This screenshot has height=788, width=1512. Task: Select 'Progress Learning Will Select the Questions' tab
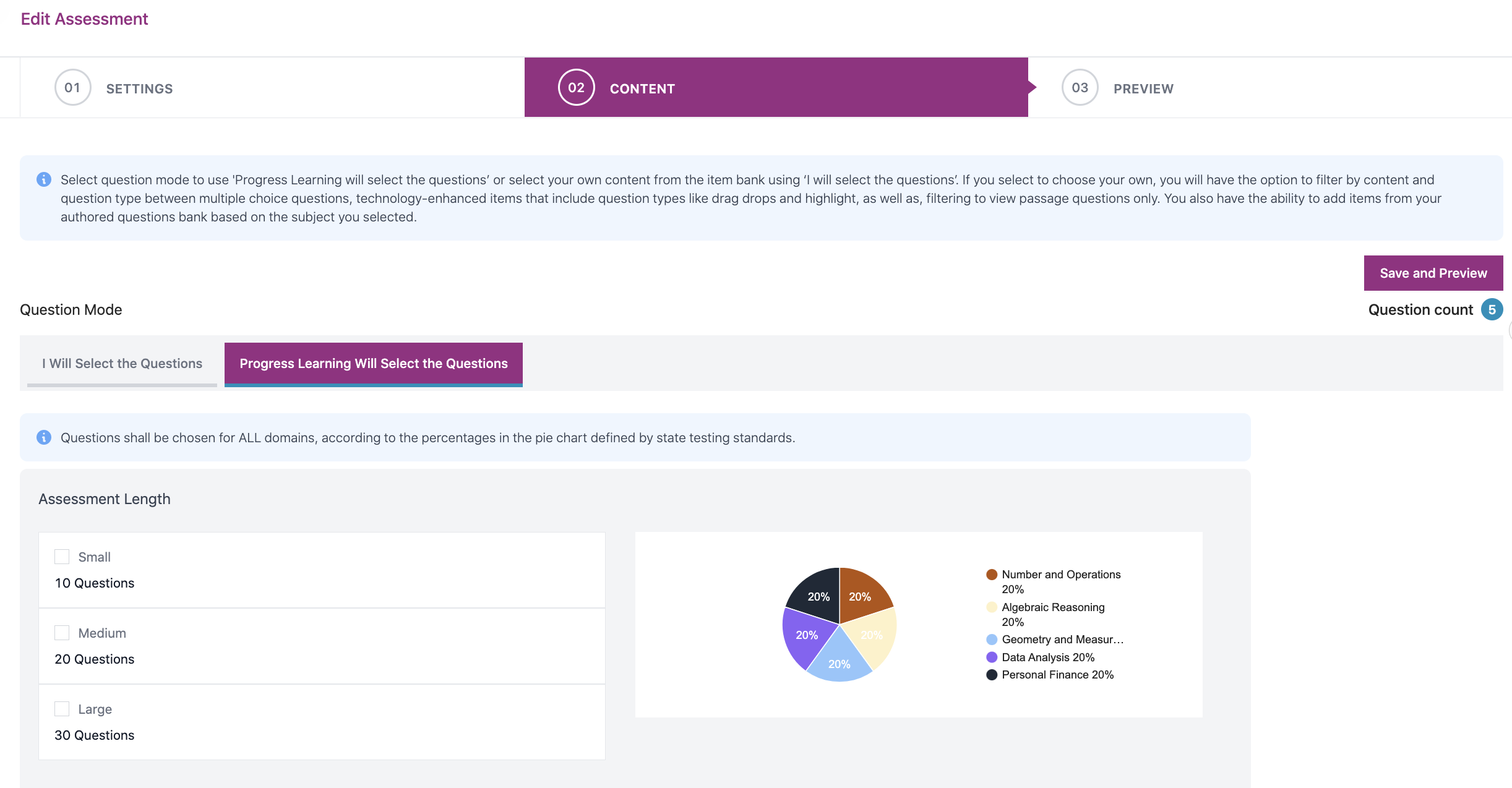tap(374, 364)
